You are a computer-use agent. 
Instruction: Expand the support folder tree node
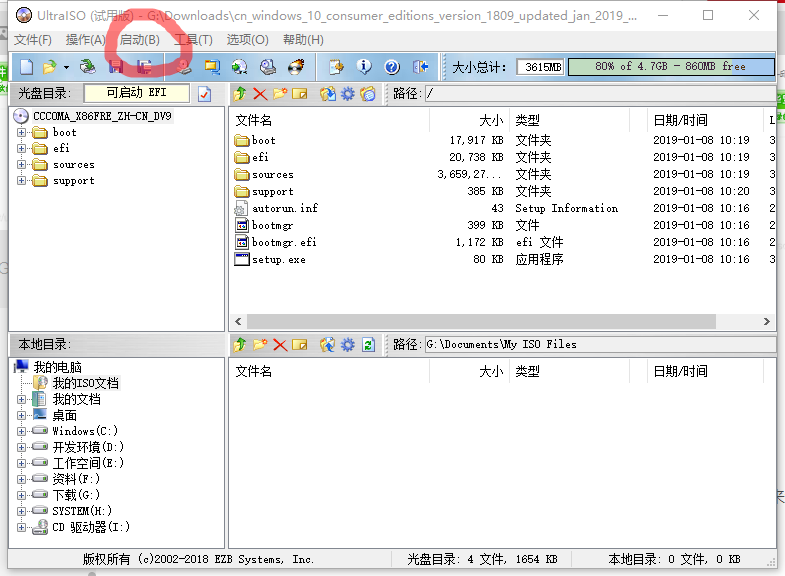[22, 181]
